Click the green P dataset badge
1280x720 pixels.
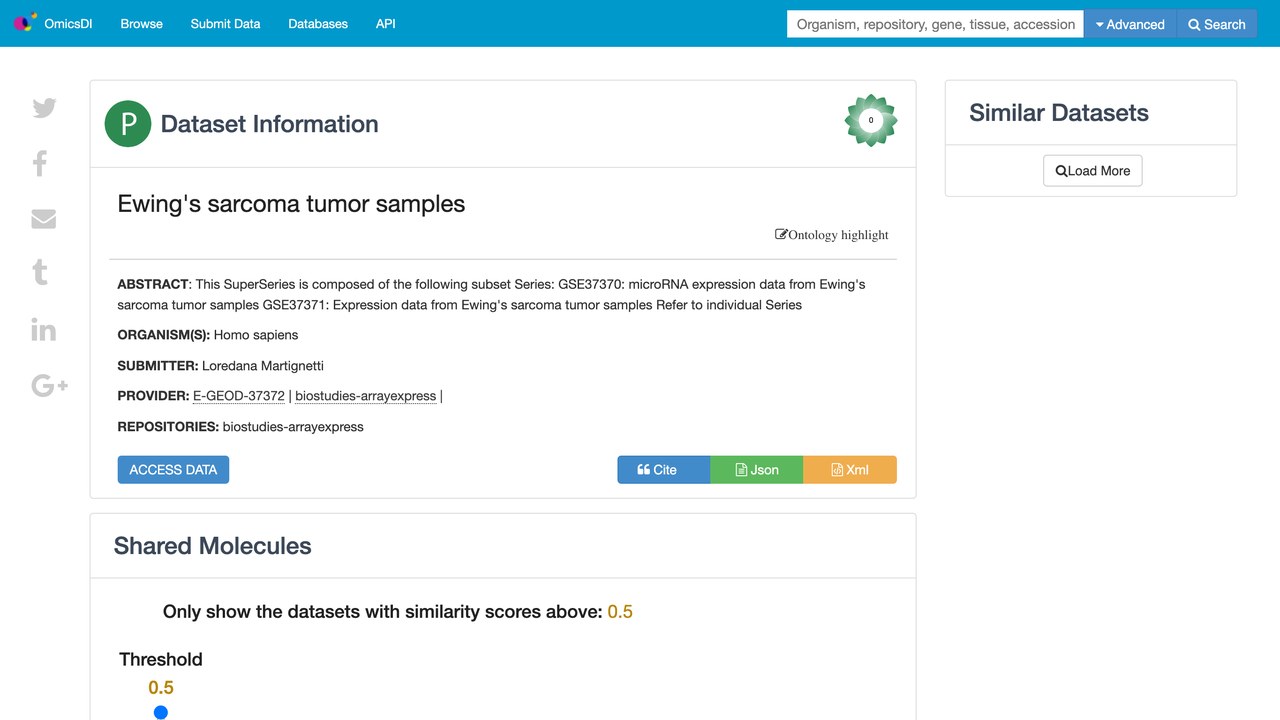point(128,124)
